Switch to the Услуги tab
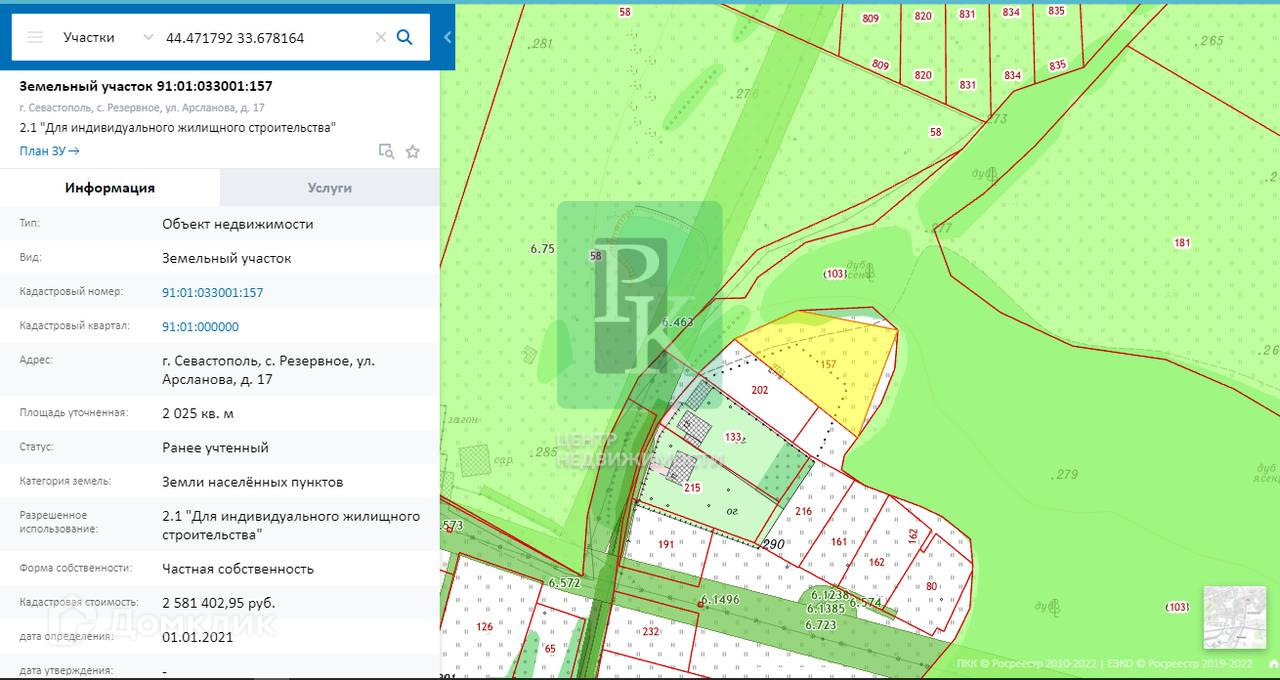Image resolution: width=1280 pixels, height=680 pixels. tap(329, 188)
